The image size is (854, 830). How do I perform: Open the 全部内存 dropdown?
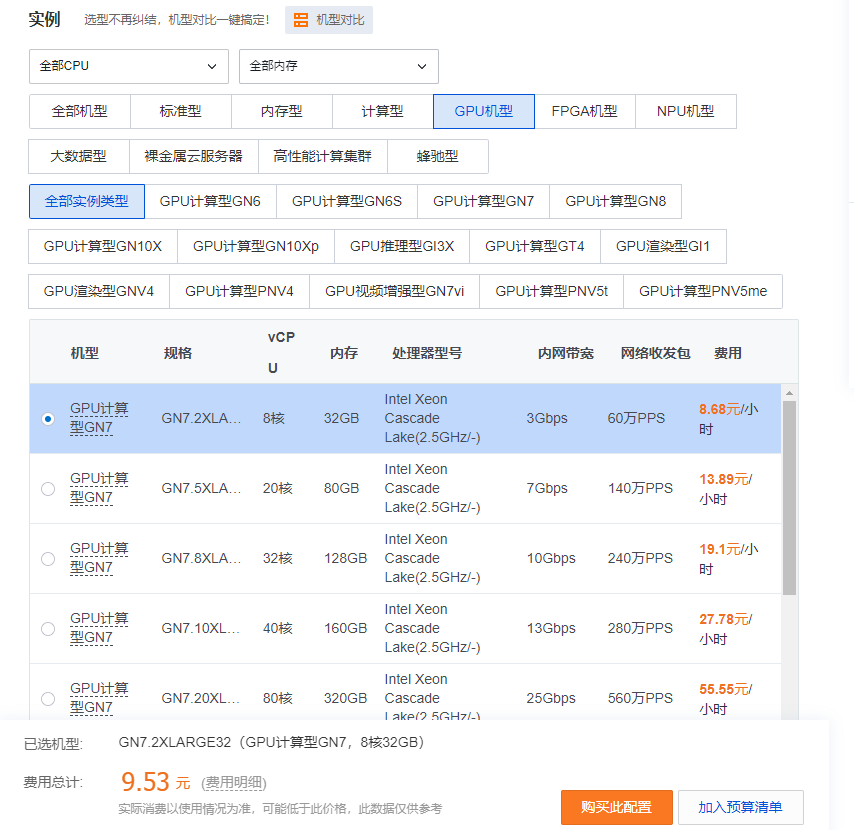339,66
